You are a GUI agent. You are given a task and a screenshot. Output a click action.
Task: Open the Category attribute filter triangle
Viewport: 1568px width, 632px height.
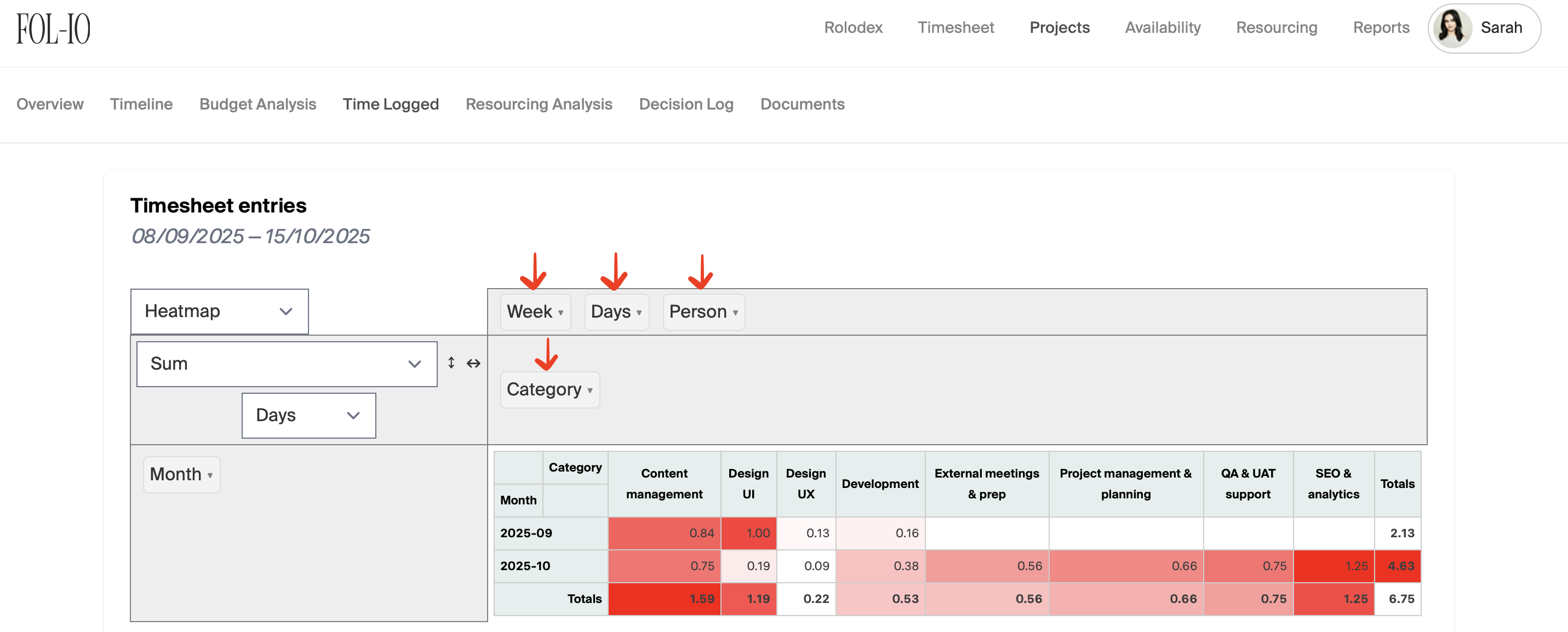(x=590, y=390)
